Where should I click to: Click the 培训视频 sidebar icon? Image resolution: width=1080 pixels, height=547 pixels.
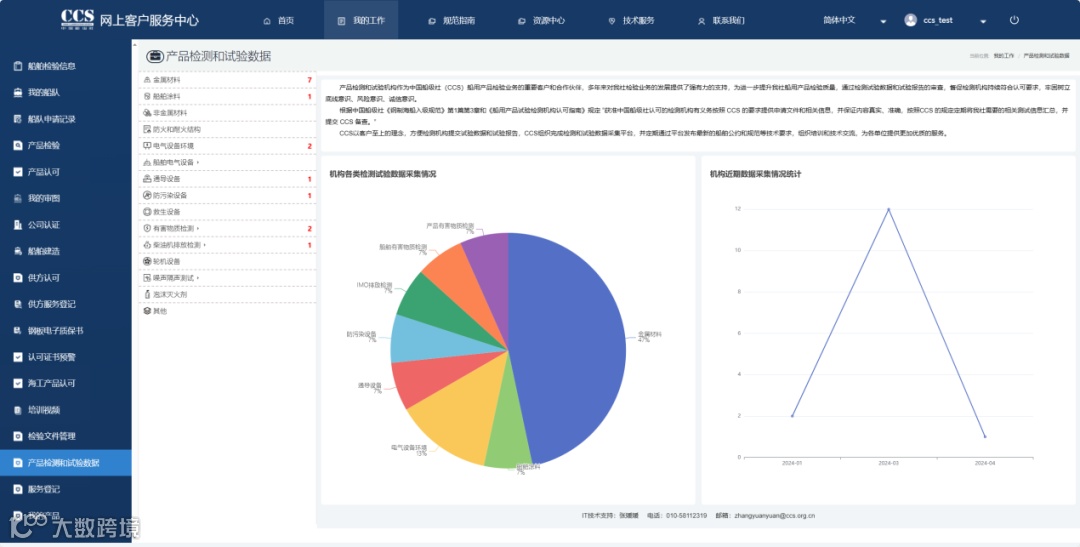[x=19, y=410]
